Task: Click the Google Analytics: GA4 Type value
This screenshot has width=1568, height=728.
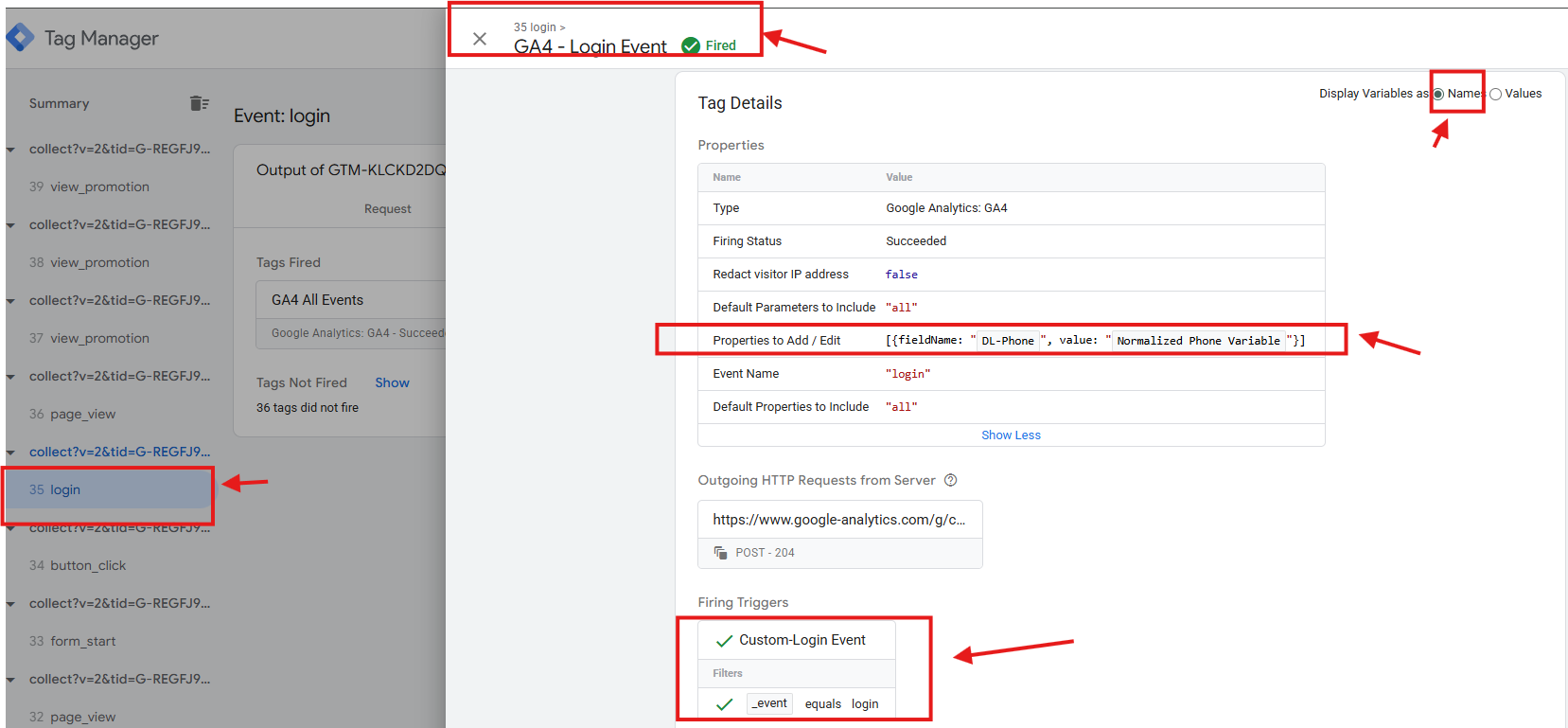Action: pyautogui.click(x=946, y=208)
